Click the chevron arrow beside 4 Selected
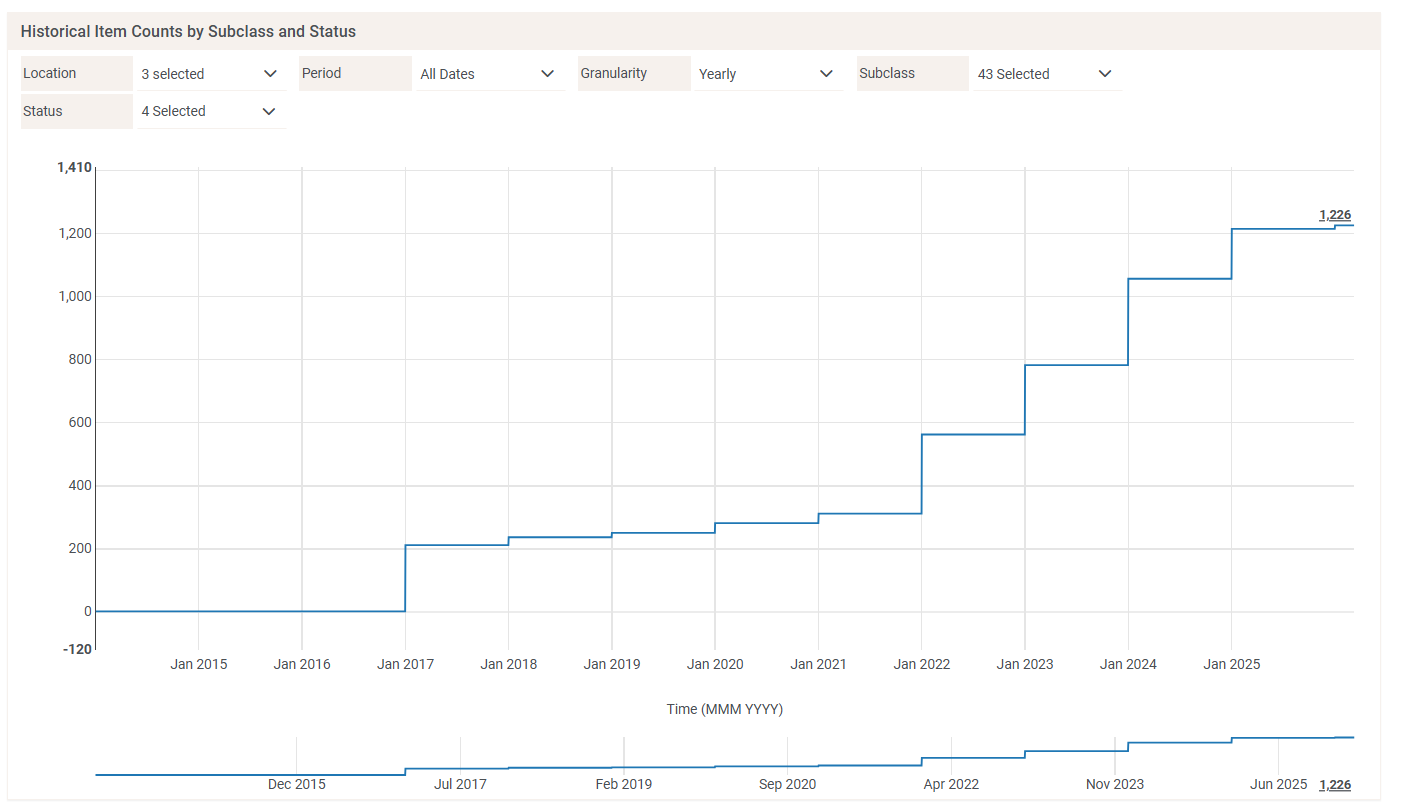This screenshot has height=808, width=1401. tap(269, 111)
